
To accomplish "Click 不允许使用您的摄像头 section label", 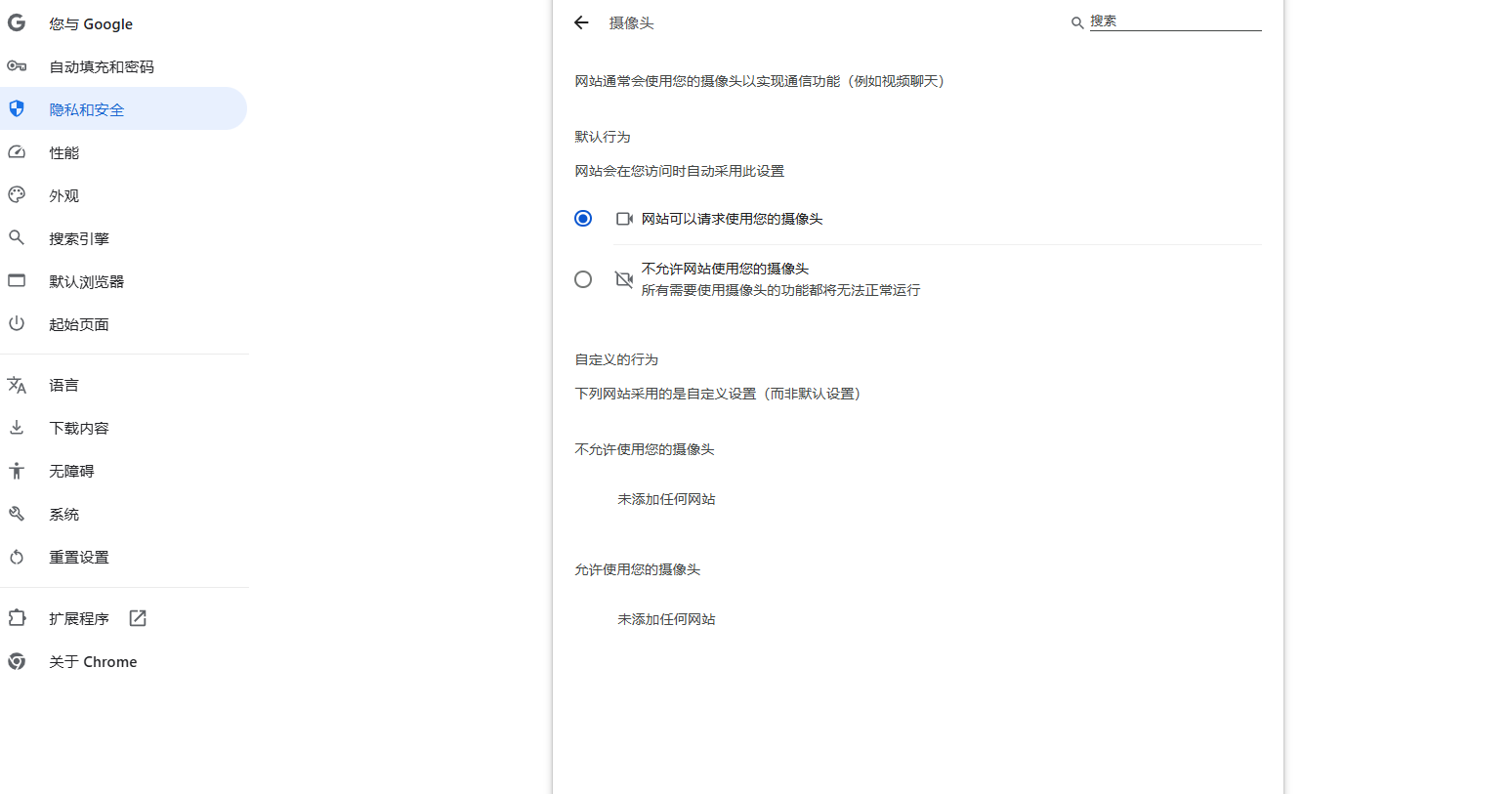I will click(645, 449).
